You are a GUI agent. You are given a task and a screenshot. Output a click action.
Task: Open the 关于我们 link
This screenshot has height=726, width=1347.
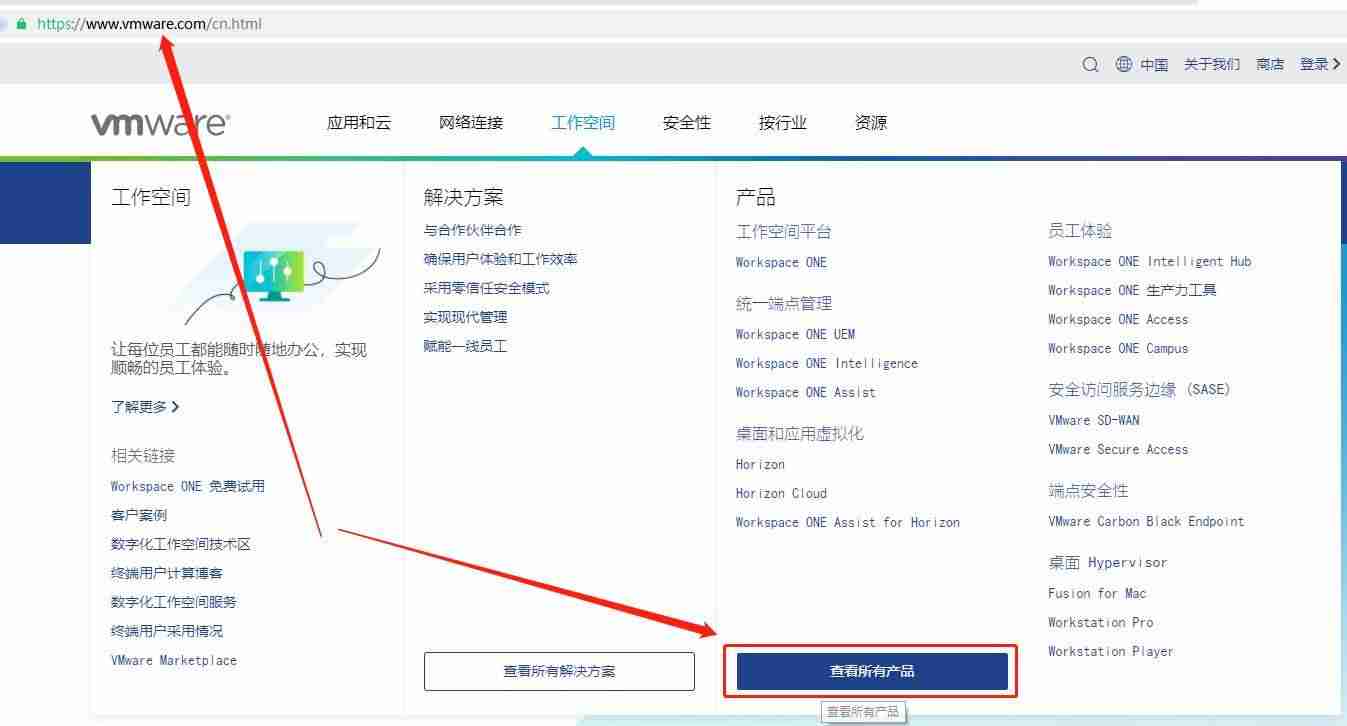(1212, 64)
